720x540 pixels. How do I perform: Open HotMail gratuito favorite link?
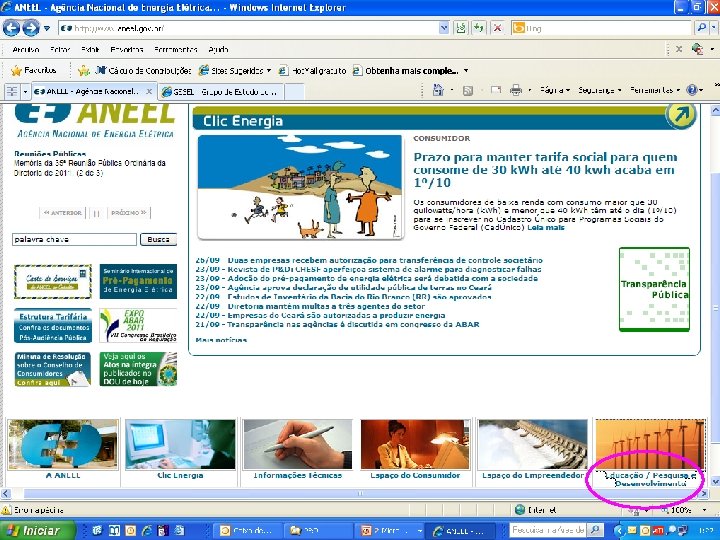(x=312, y=71)
